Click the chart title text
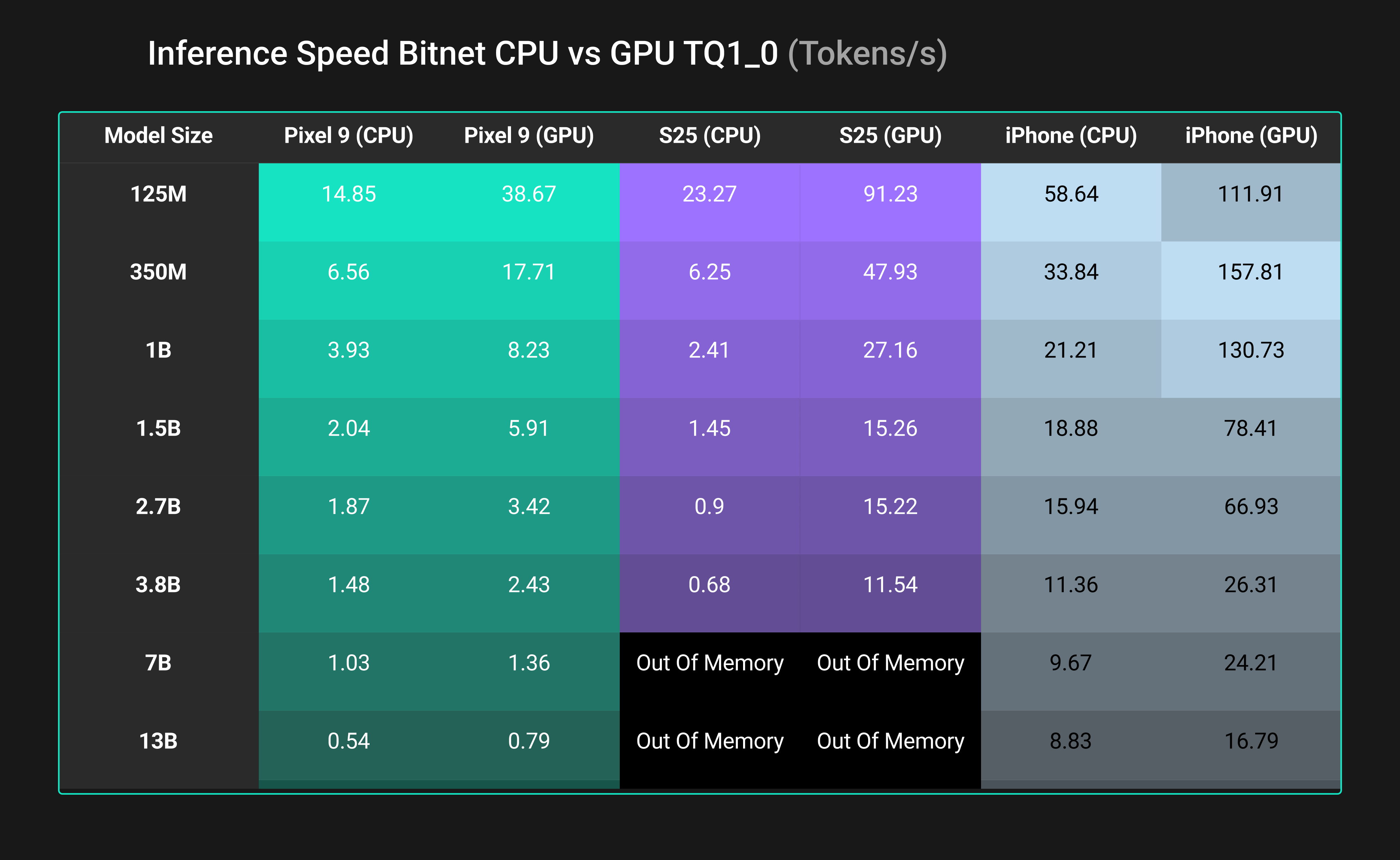 click(x=547, y=54)
